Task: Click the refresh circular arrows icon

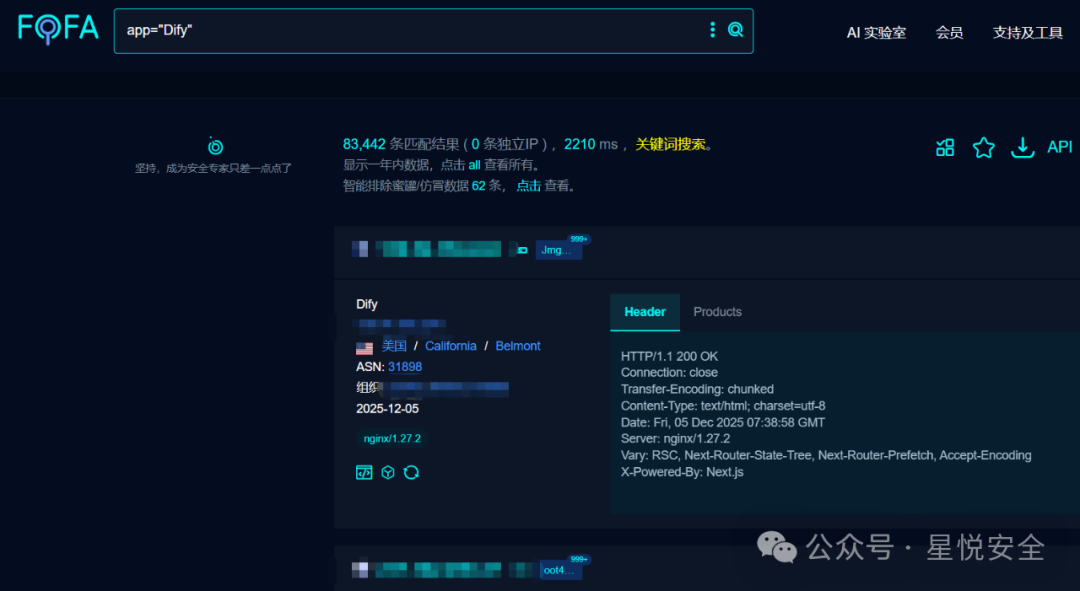Action: pyautogui.click(x=411, y=473)
